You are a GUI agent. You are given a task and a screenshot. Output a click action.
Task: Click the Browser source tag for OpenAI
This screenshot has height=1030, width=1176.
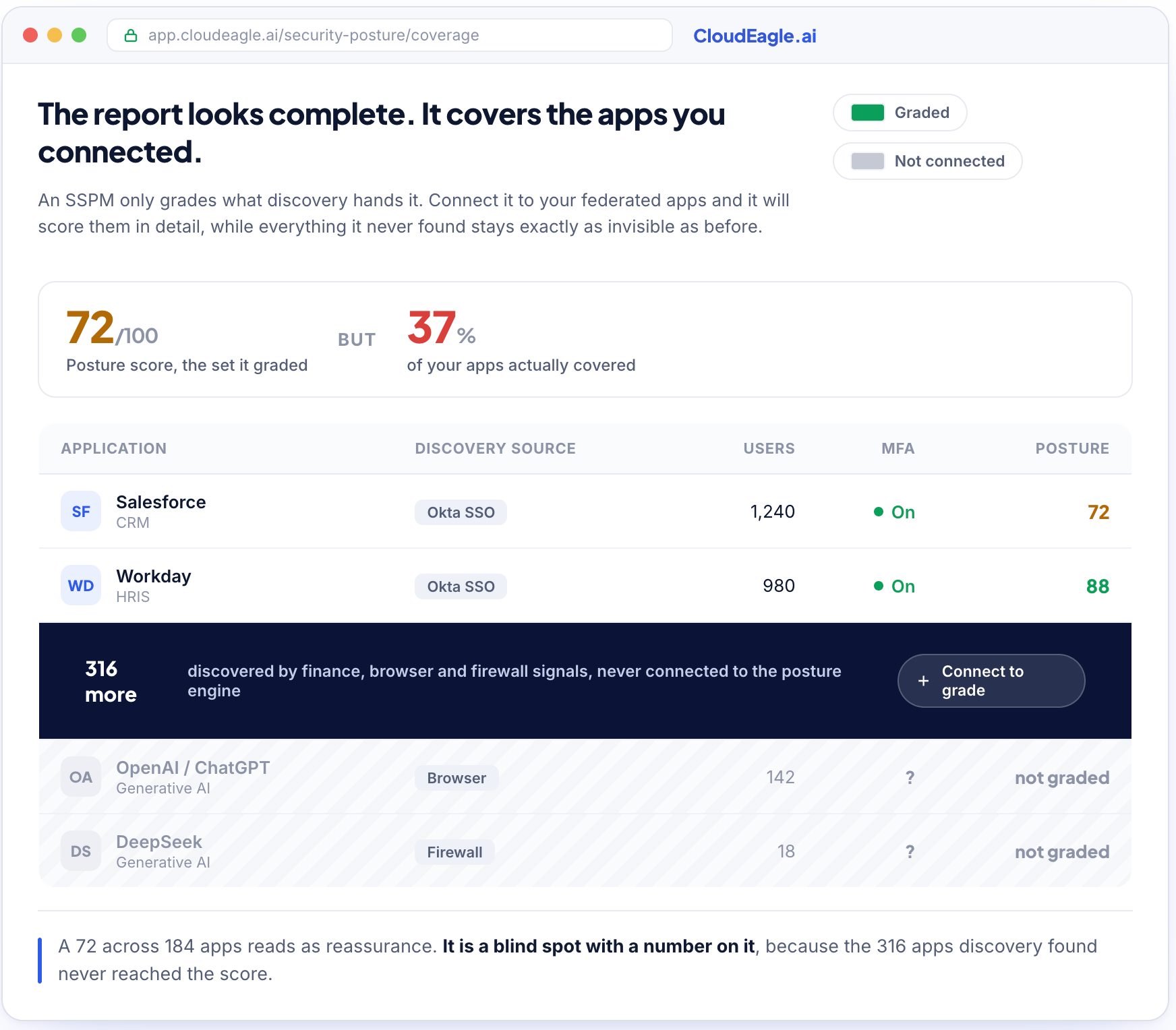coord(457,778)
